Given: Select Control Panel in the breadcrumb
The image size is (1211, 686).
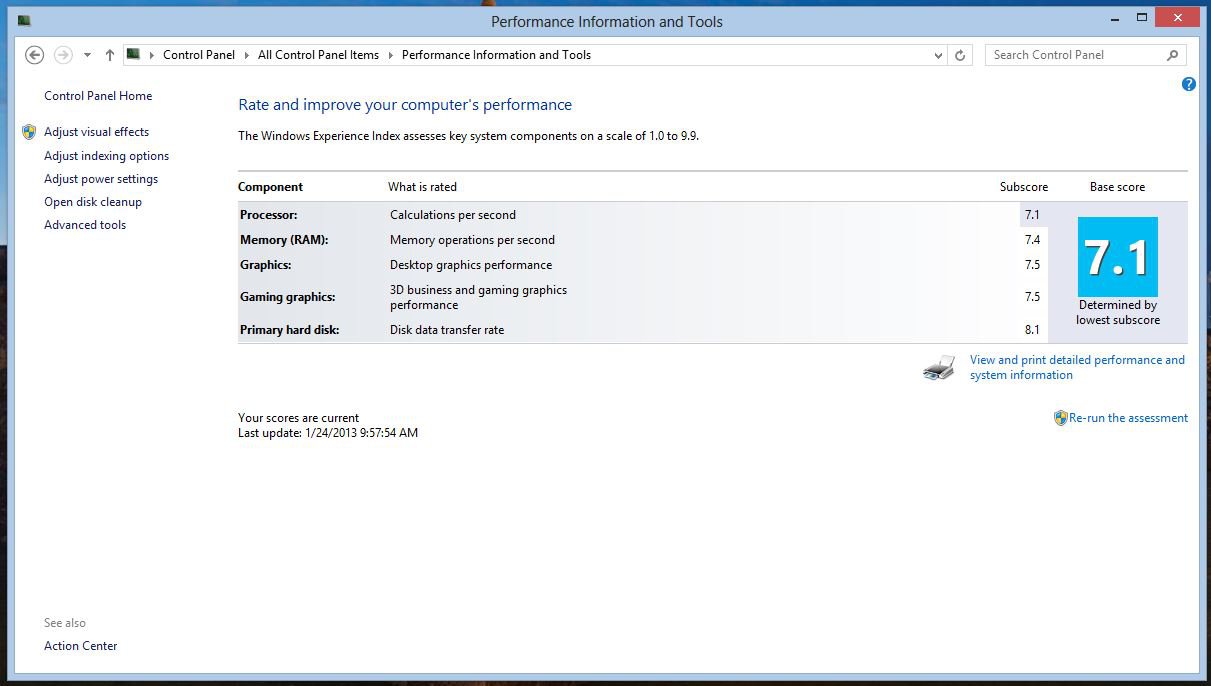Looking at the screenshot, I should point(199,55).
